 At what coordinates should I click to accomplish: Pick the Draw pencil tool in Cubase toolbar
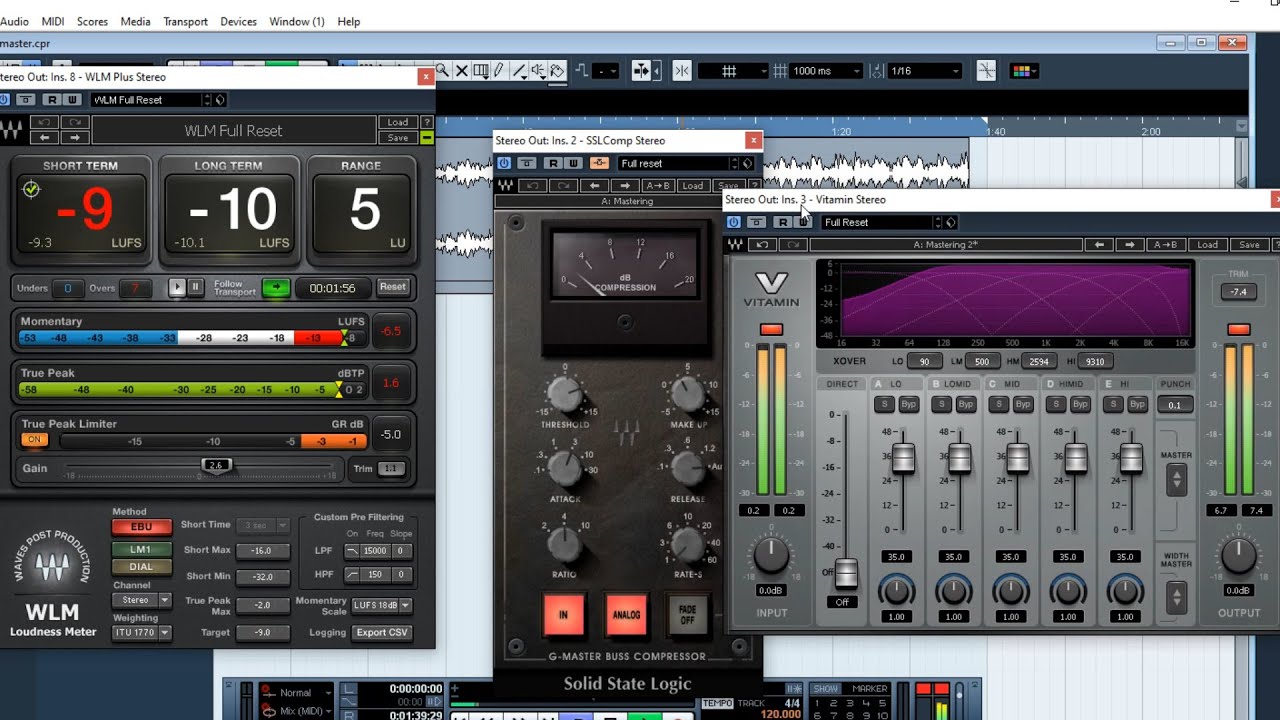tap(499, 71)
